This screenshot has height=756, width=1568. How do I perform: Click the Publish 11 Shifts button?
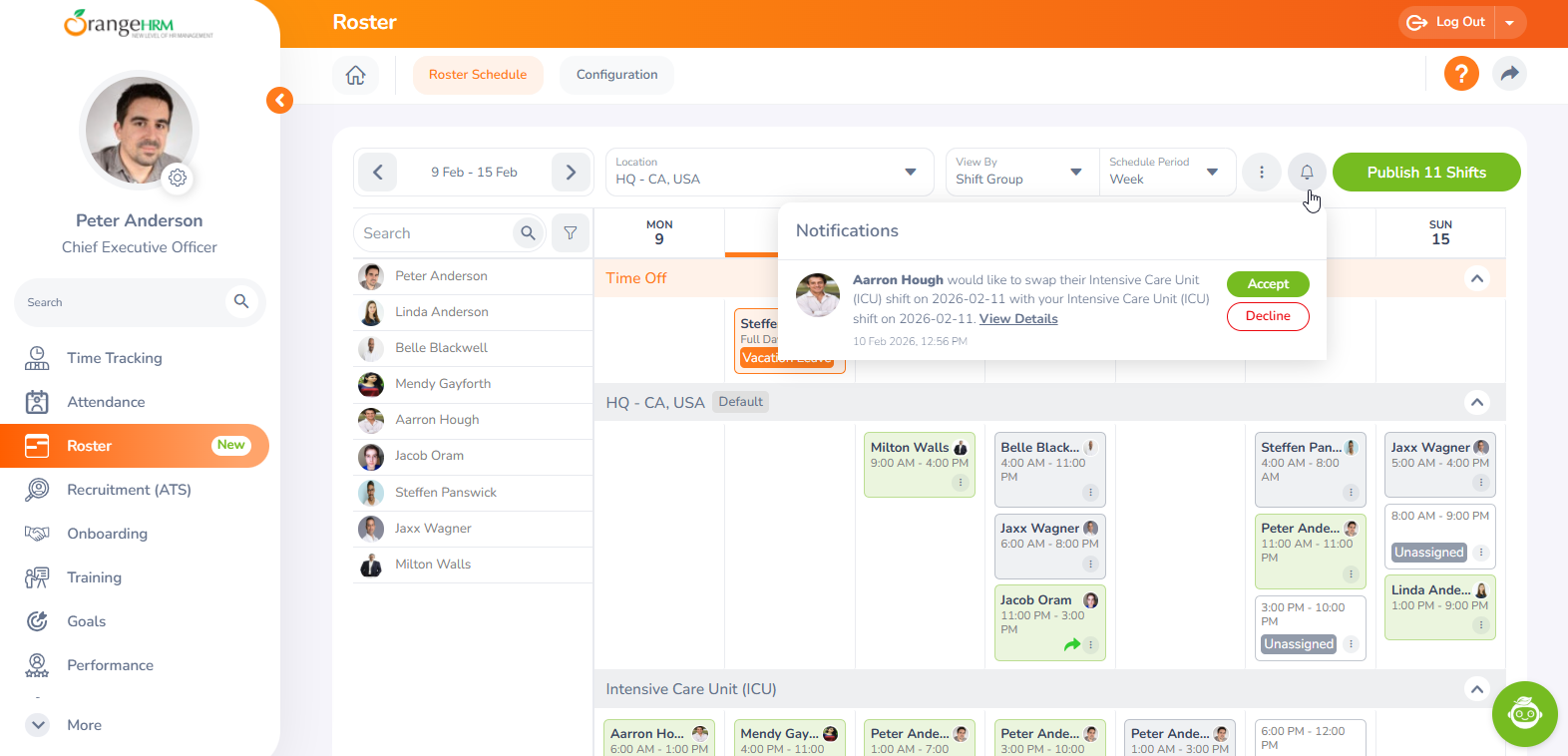coord(1425,173)
